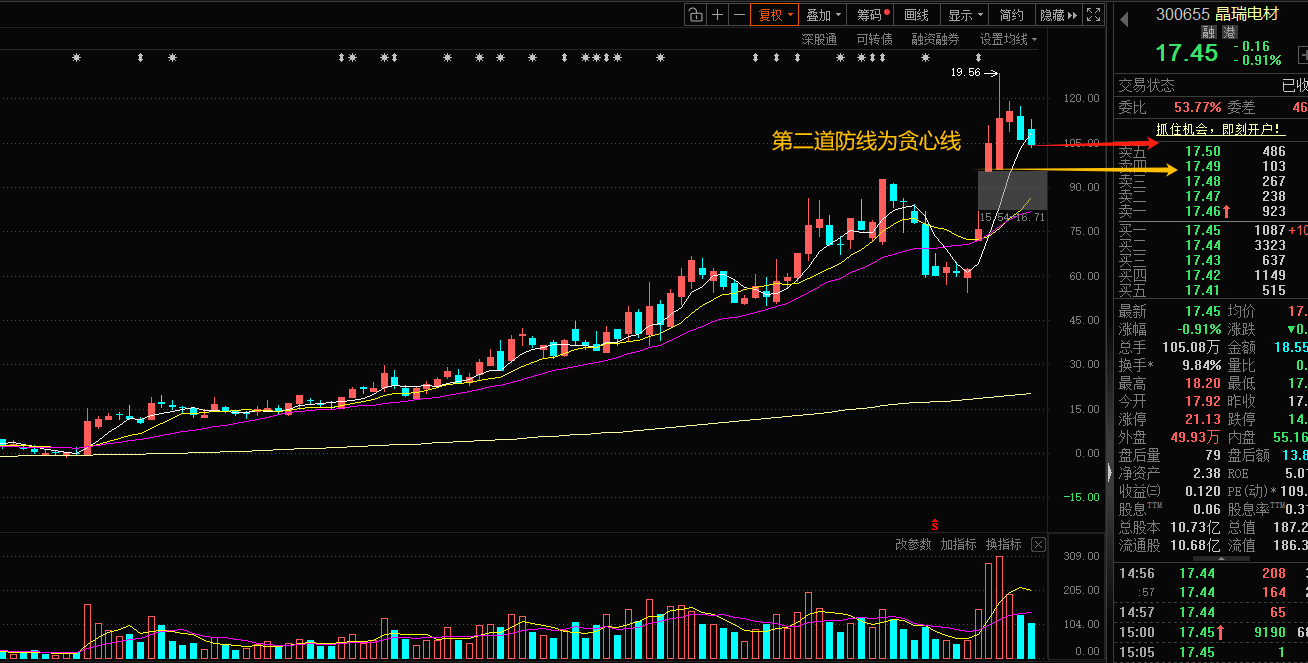Click the stock name 晶瑞电材

1247,14
